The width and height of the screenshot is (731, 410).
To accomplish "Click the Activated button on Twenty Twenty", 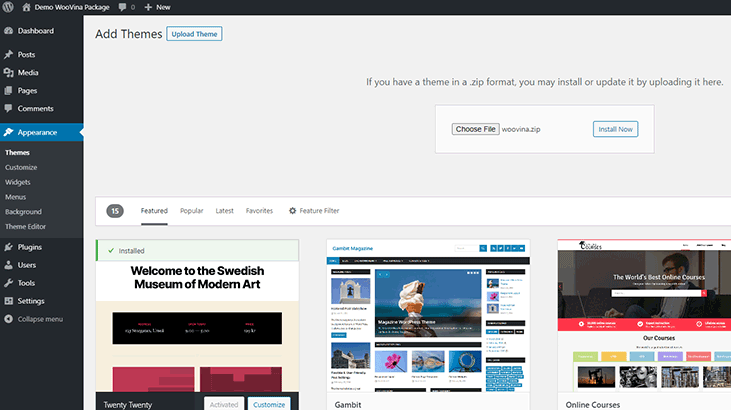I will click(224, 404).
